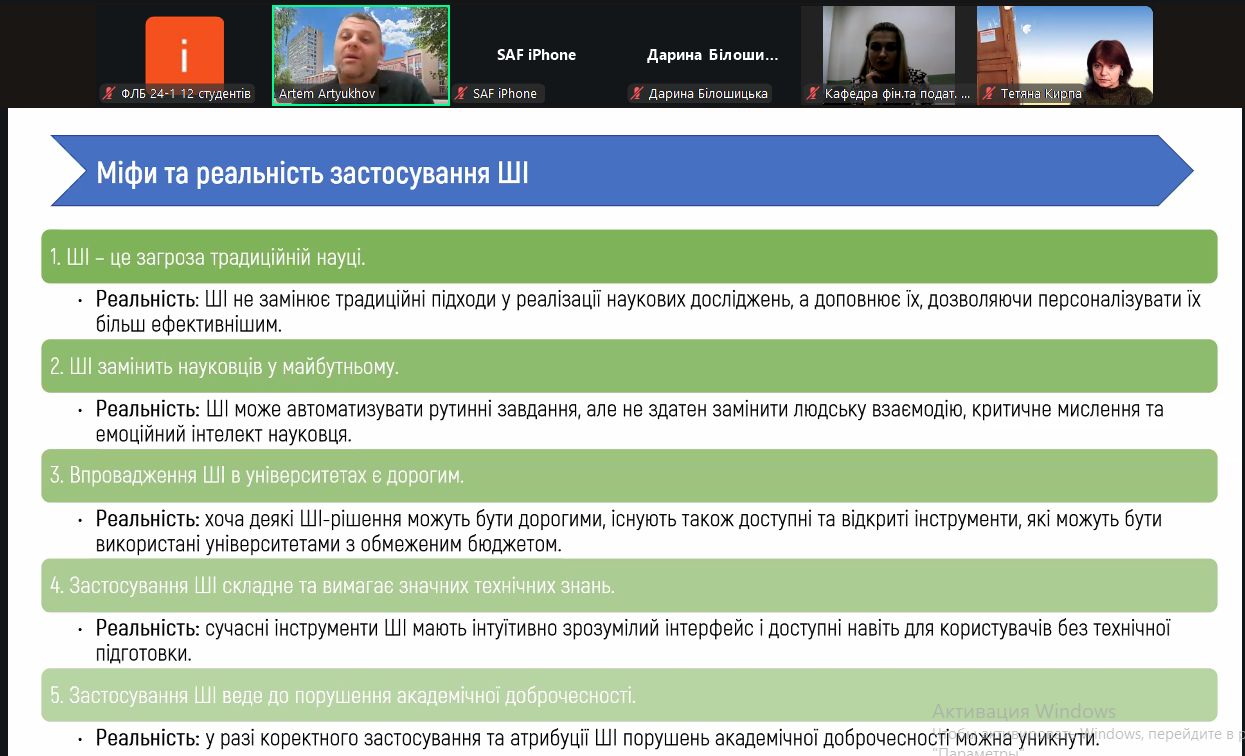Select the orange 'i' avatar of ФЛБ 24-1
1245x756 pixels.
click(184, 50)
